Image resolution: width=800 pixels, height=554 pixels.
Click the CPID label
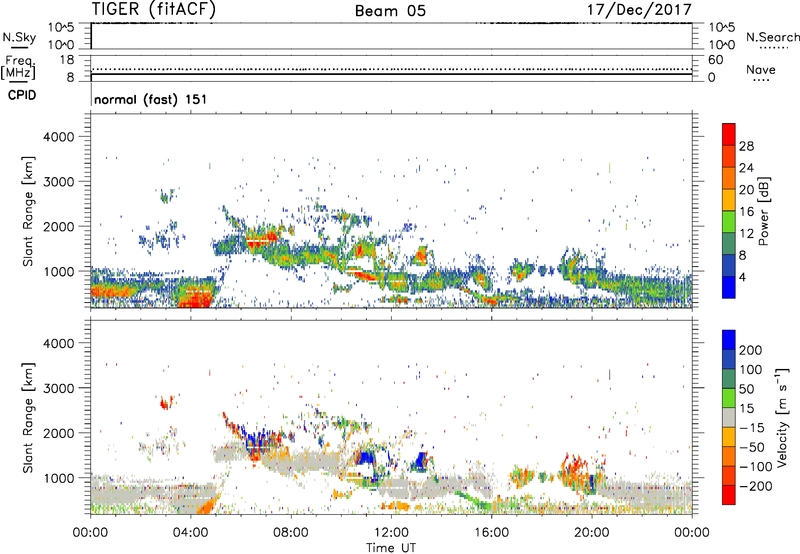22,95
